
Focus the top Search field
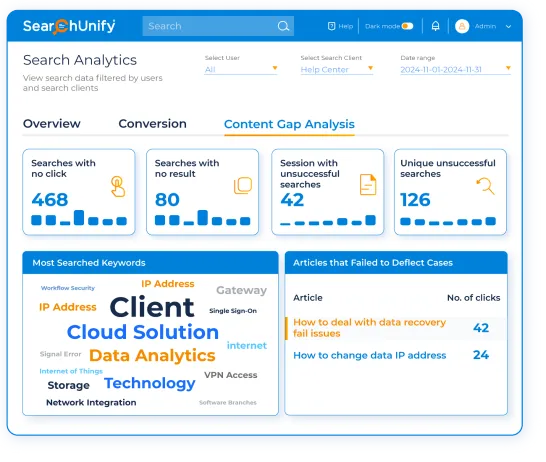click(x=218, y=26)
